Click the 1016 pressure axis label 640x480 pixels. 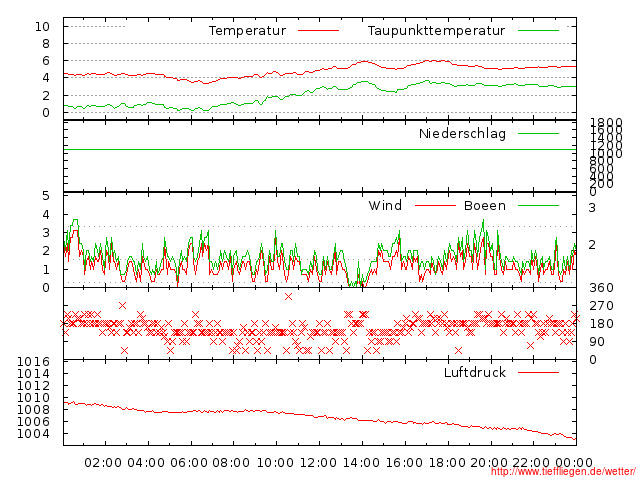click(33, 362)
